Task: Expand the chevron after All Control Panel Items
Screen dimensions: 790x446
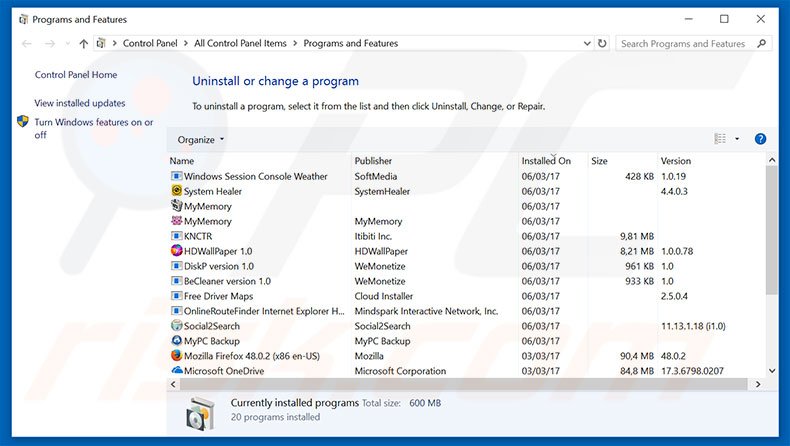Action: click(x=295, y=43)
